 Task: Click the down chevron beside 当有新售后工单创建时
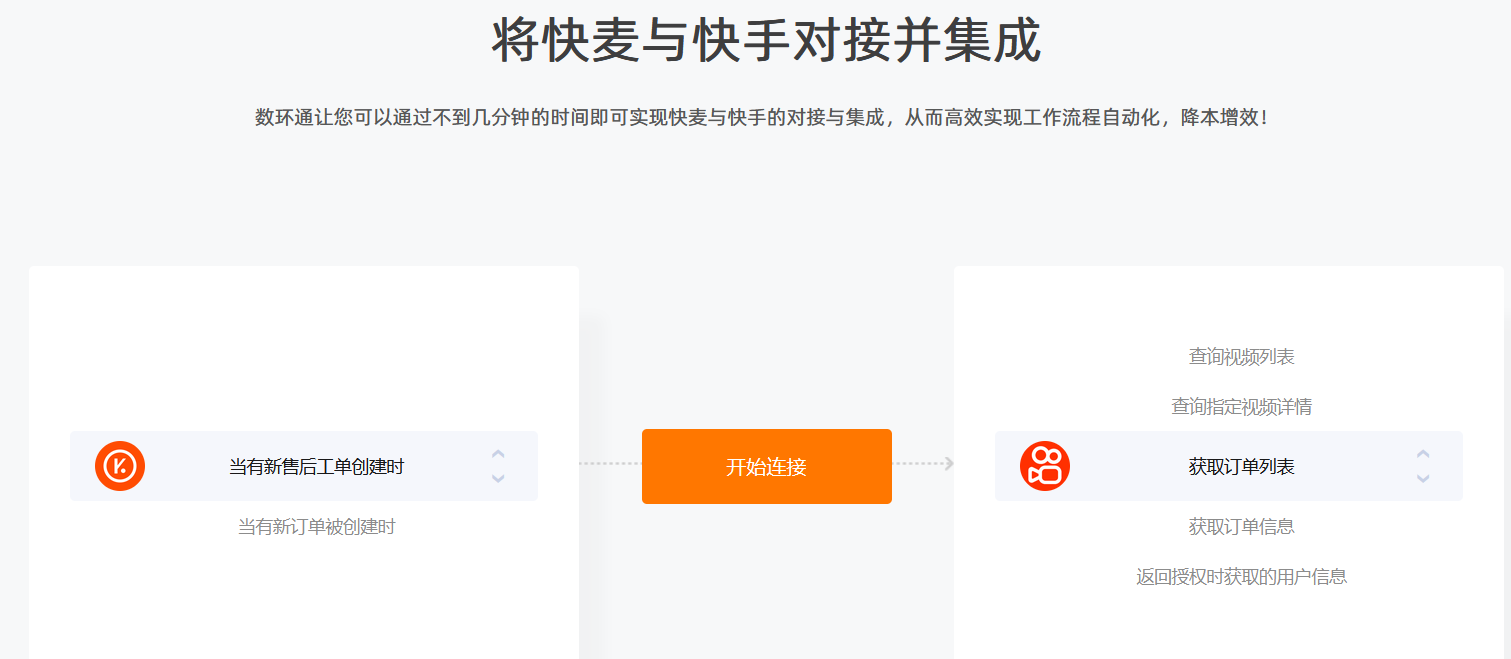tap(498, 478)
